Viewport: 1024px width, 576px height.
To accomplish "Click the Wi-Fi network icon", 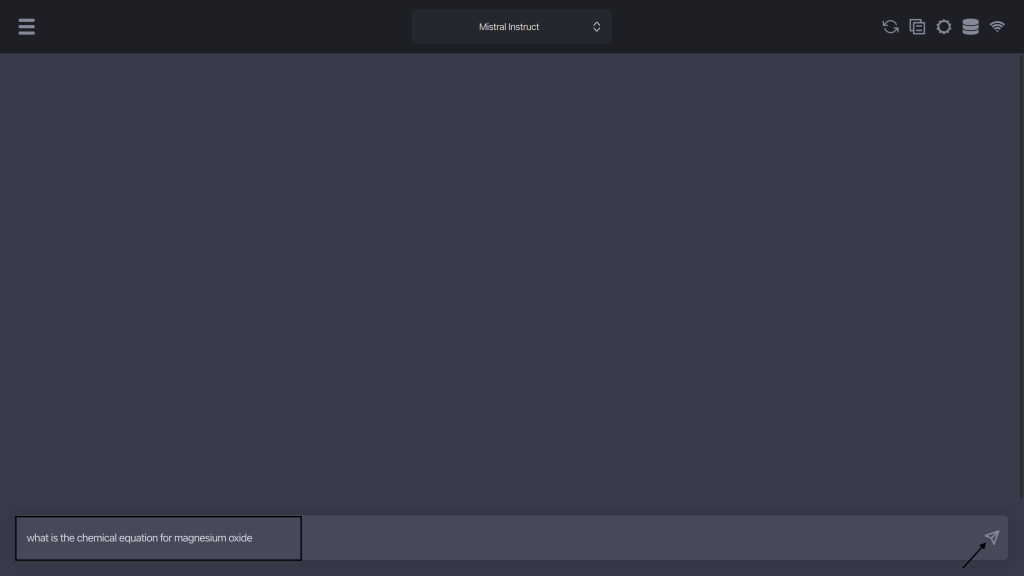I will pos(997,27).
